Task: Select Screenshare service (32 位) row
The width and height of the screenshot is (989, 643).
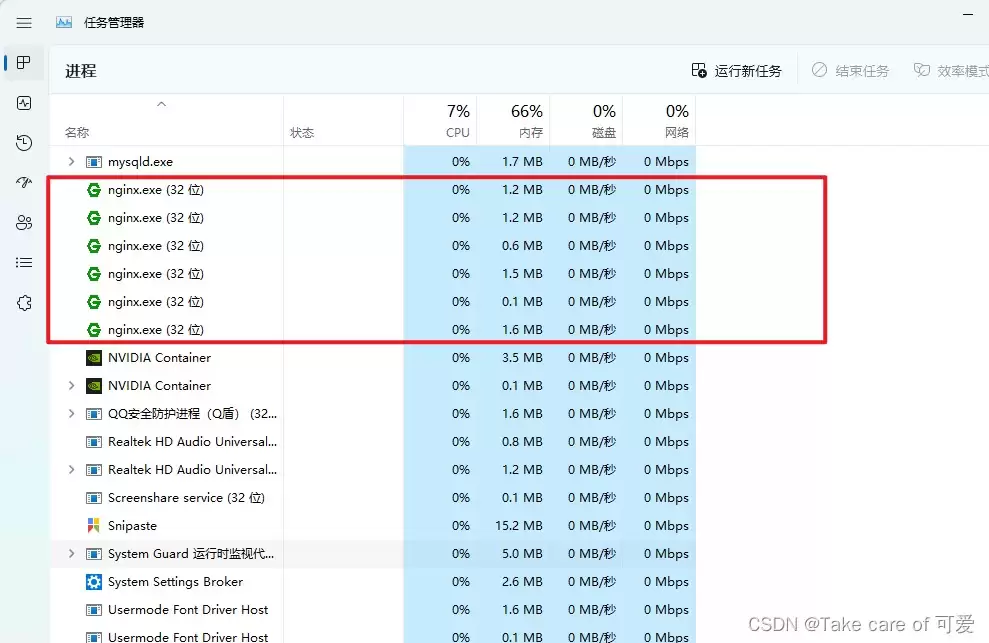Action: click(x=372, y=498)
